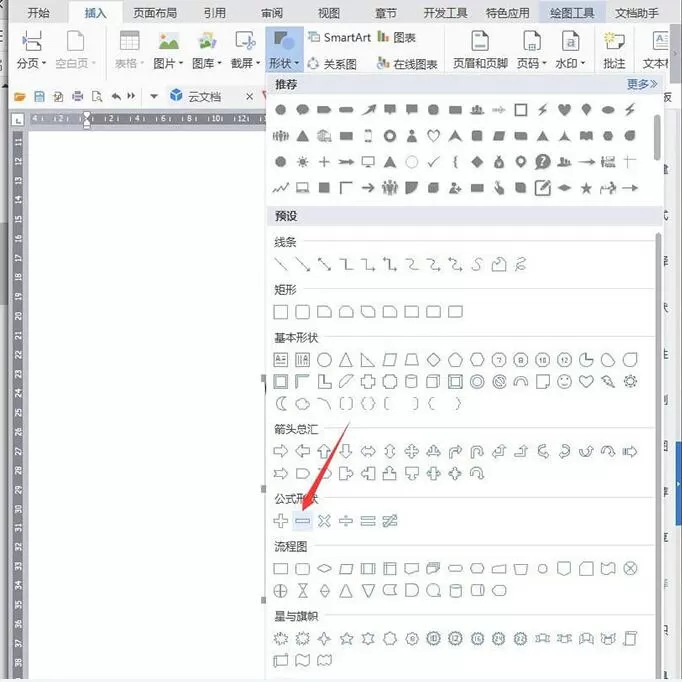Switch to the 页面布局 tab
Image resolution: width=682 pixels, height=682 pixels.
point(155,13)
